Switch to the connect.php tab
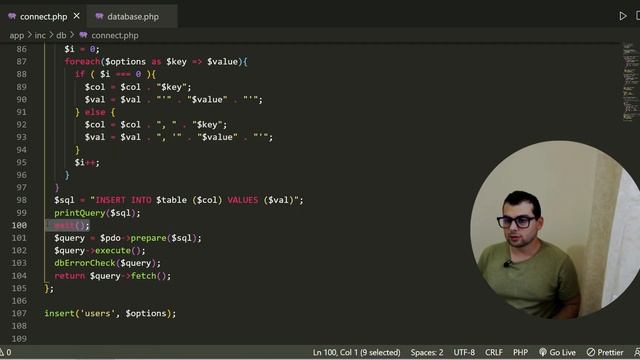Viewport: 640px width, 360px height. [43, 16]
